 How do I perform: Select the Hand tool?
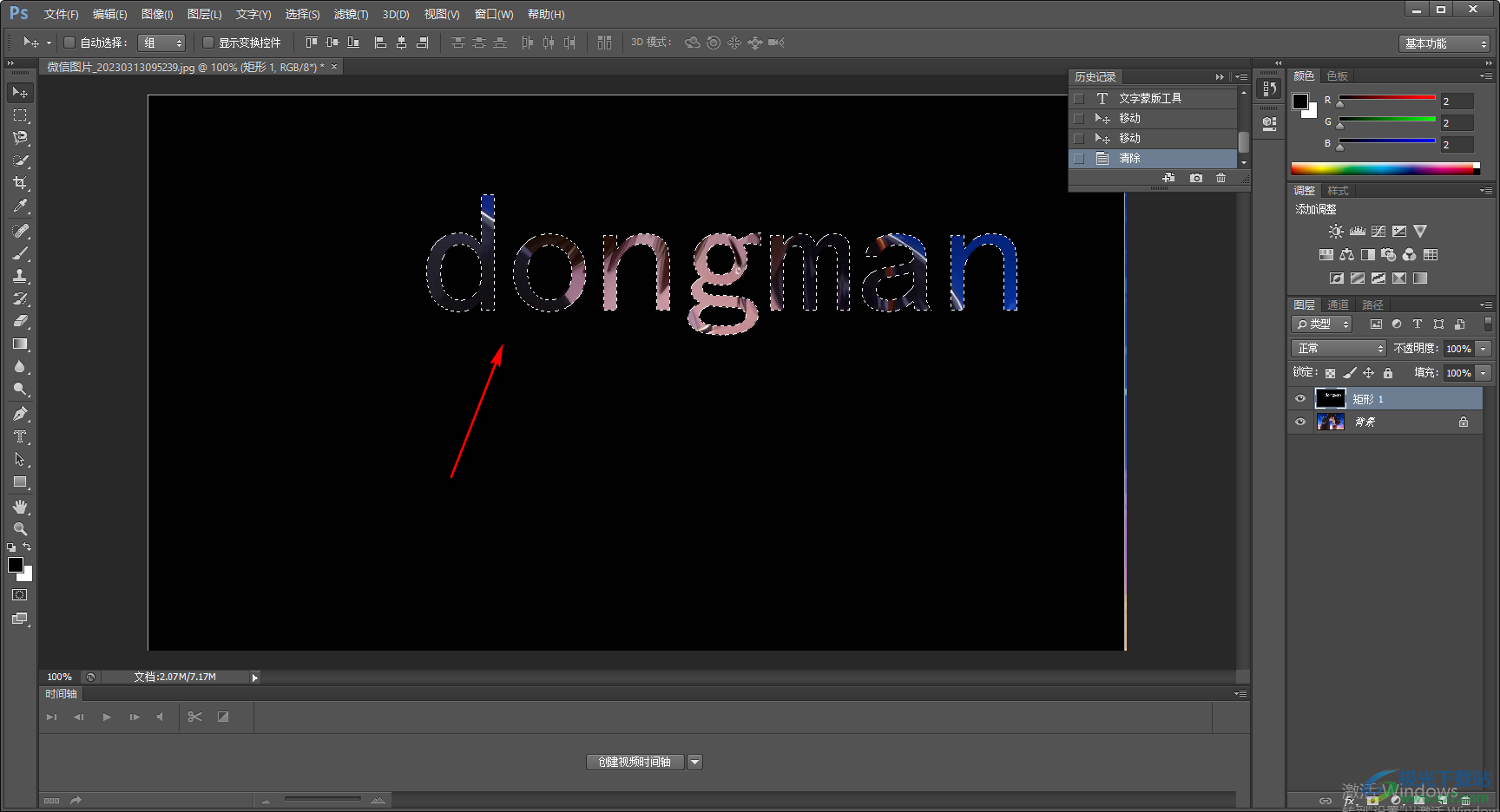[x=20, y=507]
